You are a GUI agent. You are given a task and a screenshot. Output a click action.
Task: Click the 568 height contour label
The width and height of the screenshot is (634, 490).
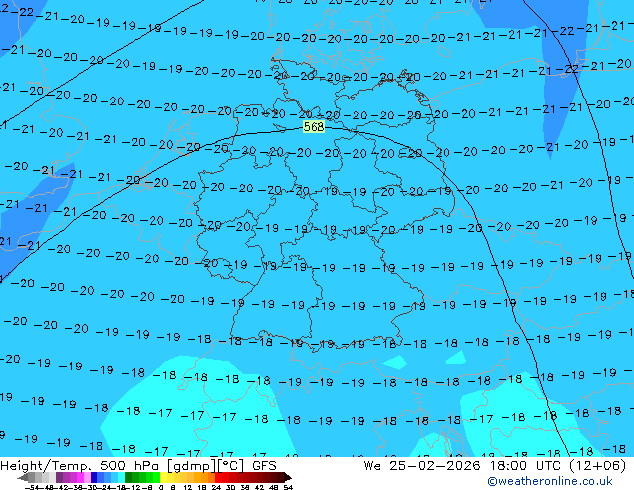click(314, 127)
